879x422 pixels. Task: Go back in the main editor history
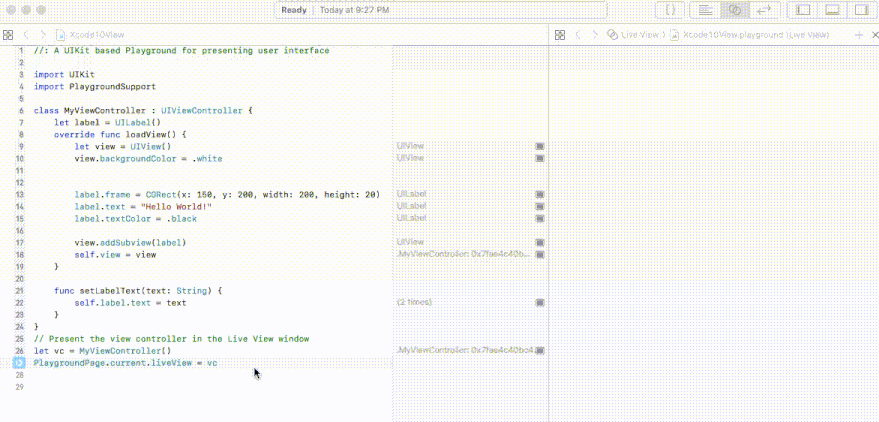pos(27,34)
